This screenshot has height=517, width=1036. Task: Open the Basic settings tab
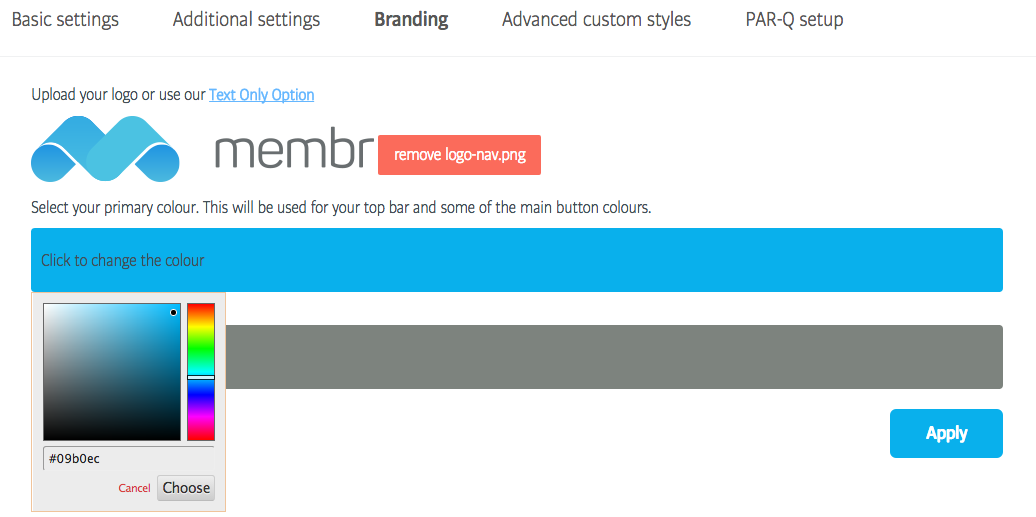[65, 20]
